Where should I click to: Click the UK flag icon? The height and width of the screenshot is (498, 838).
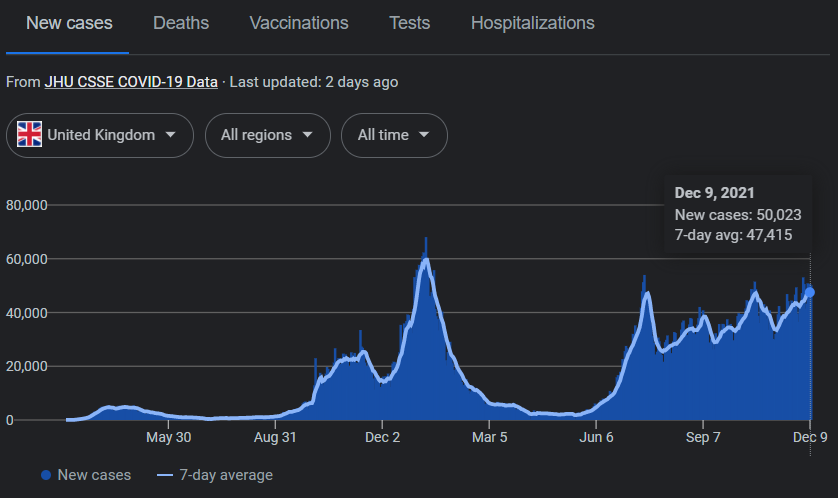(x=29, y=134)
